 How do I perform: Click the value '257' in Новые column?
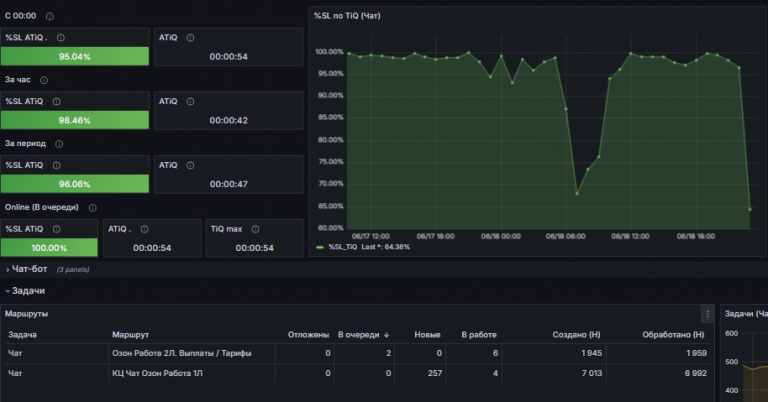click(435, 373)
